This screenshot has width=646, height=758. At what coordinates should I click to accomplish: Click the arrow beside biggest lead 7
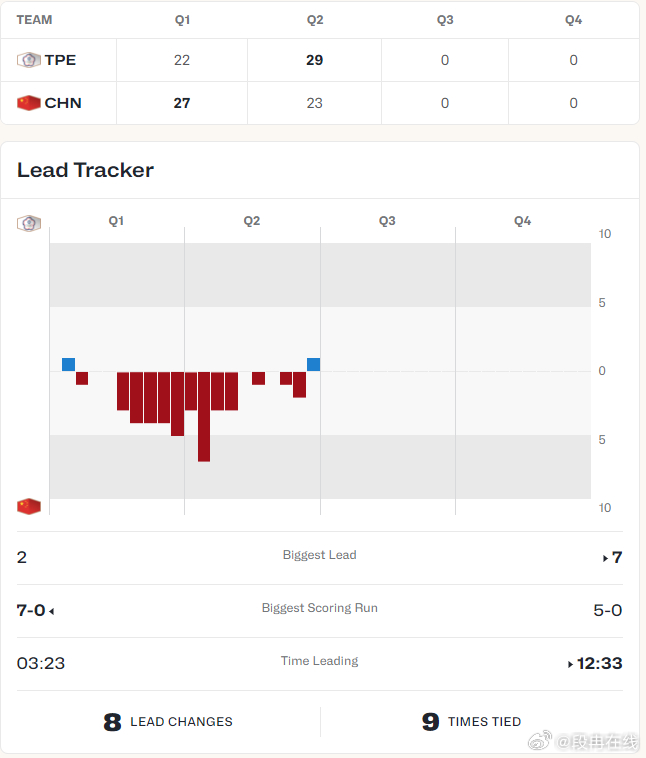click(605, 558)
